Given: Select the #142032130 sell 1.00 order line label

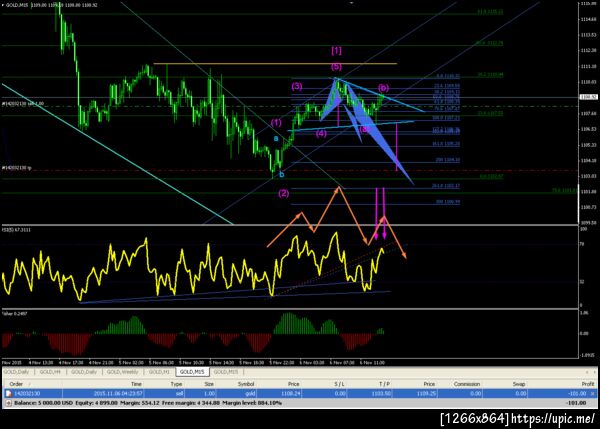Looking at the screenshot, I should (23, 104).
